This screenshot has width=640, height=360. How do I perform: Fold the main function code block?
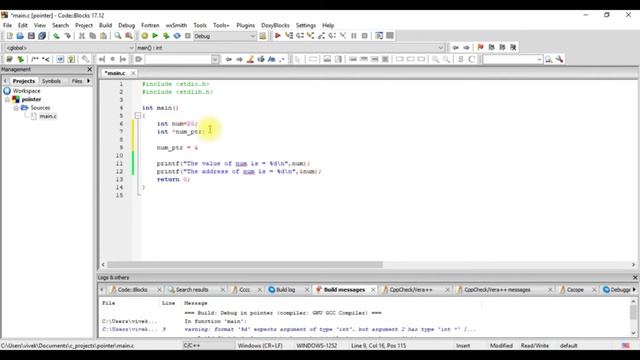(138, 116)
